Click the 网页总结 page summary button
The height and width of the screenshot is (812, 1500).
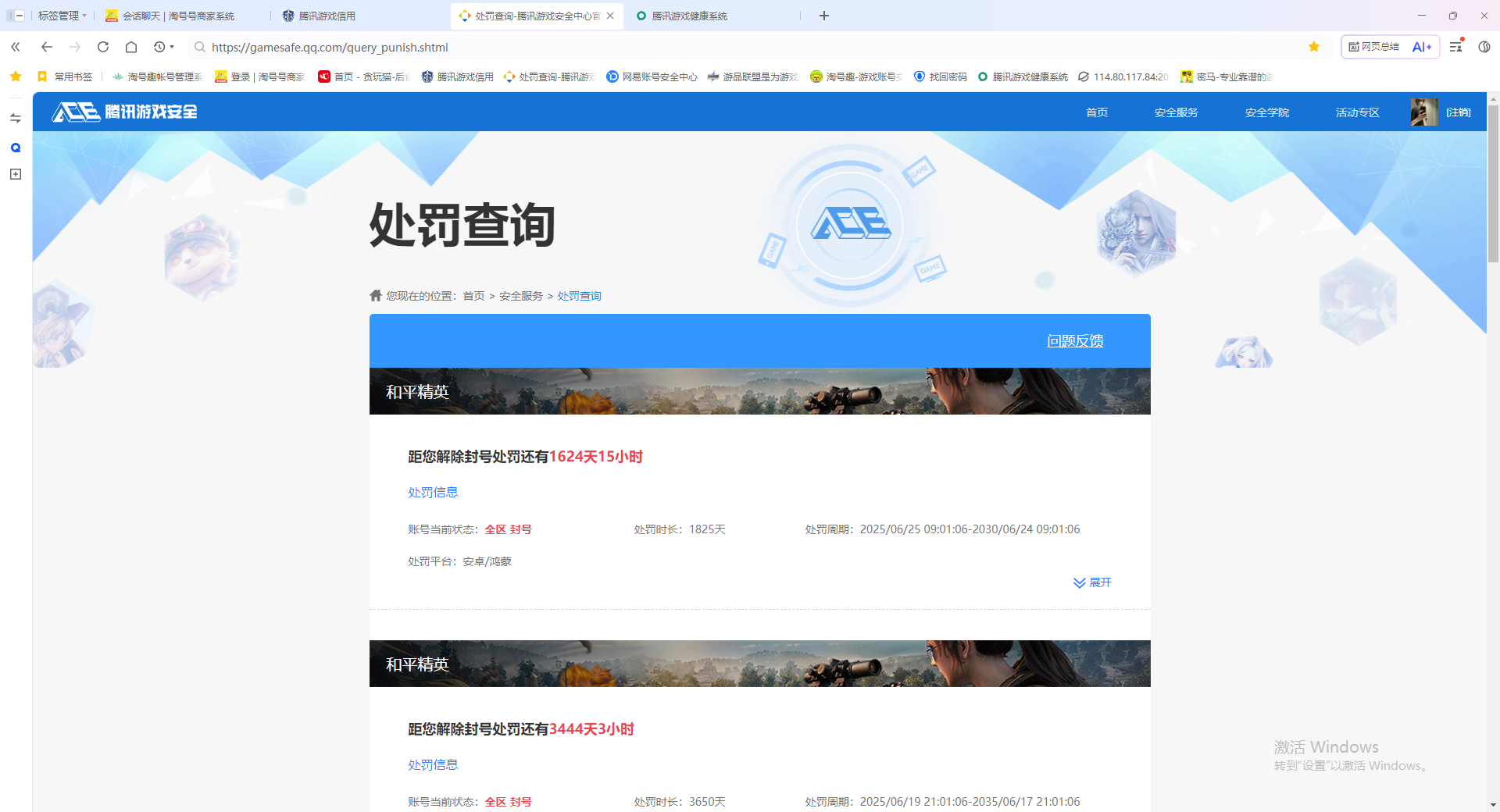1374,47
